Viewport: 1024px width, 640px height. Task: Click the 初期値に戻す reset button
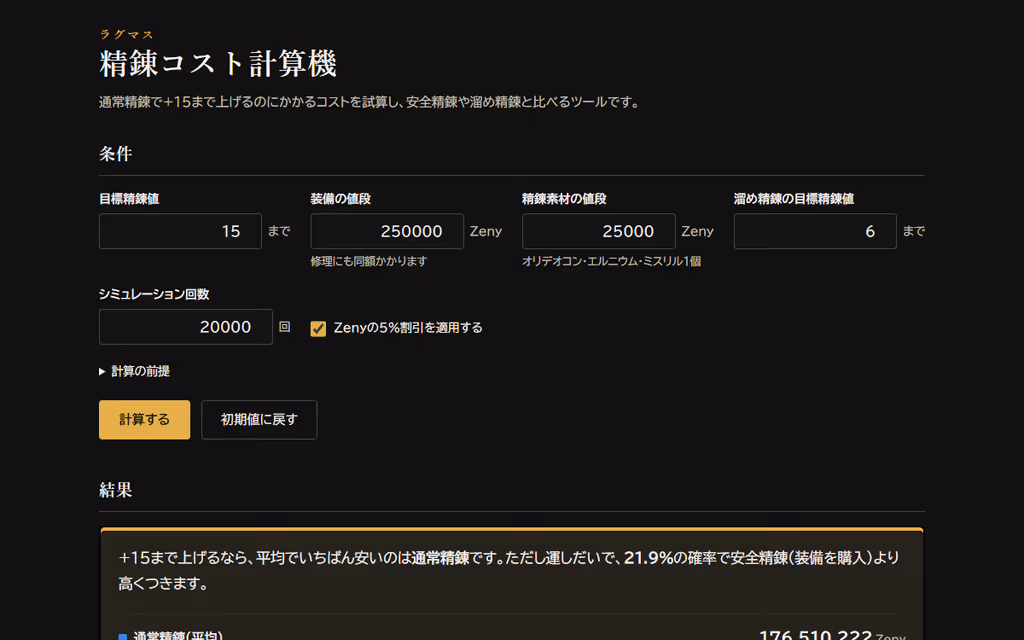pos(259,420)
